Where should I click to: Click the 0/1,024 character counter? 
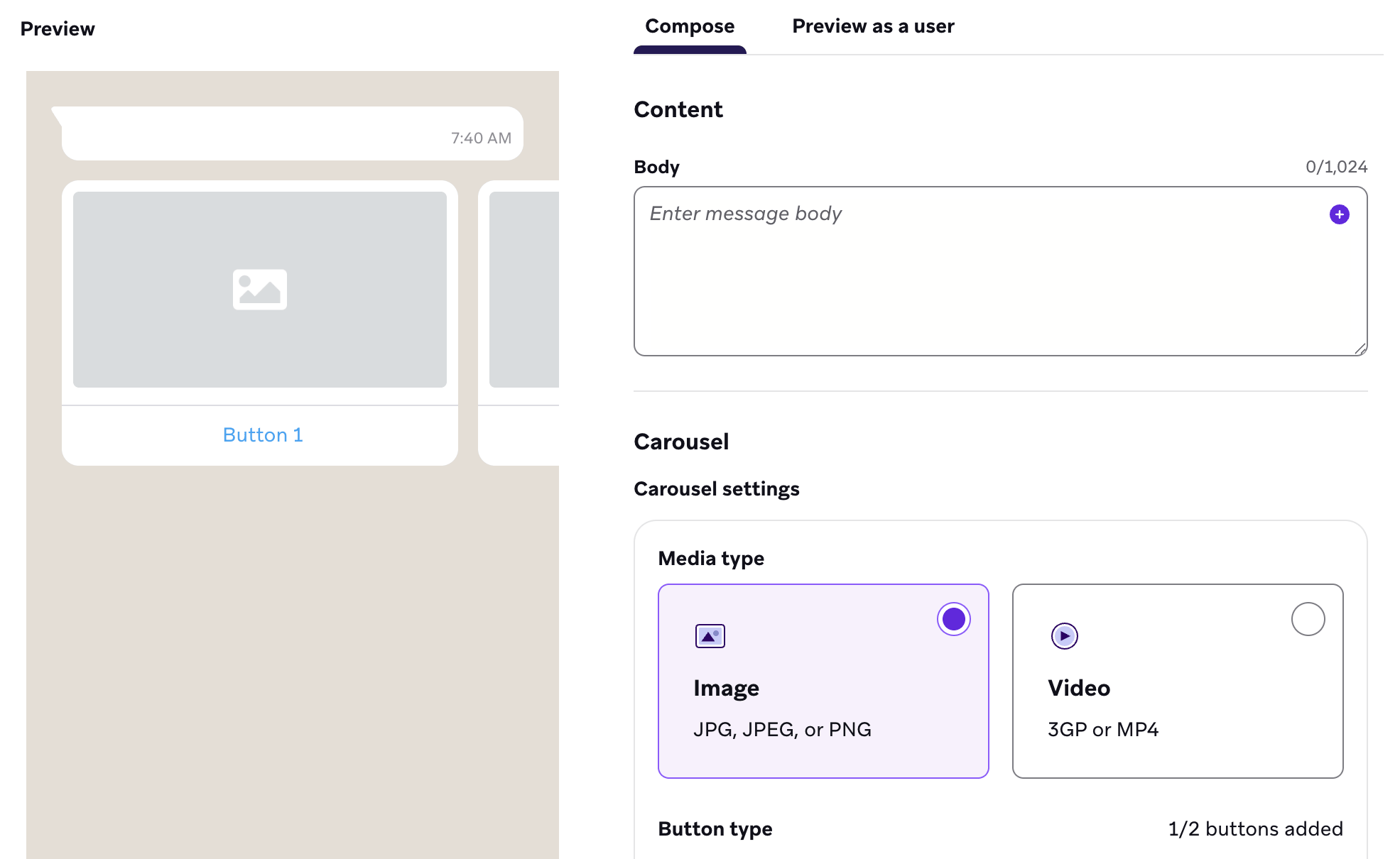click(x=1336, y=166)
